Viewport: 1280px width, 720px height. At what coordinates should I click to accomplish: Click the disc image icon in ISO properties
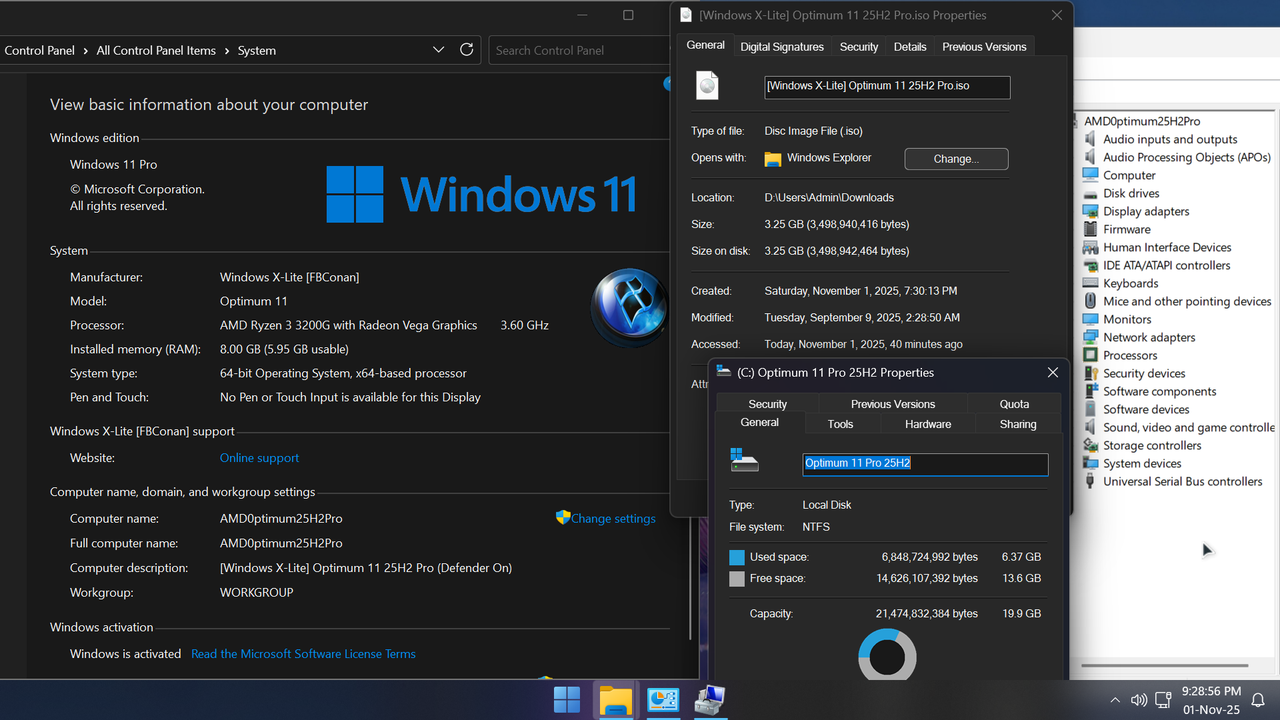(x=707, y=86)
